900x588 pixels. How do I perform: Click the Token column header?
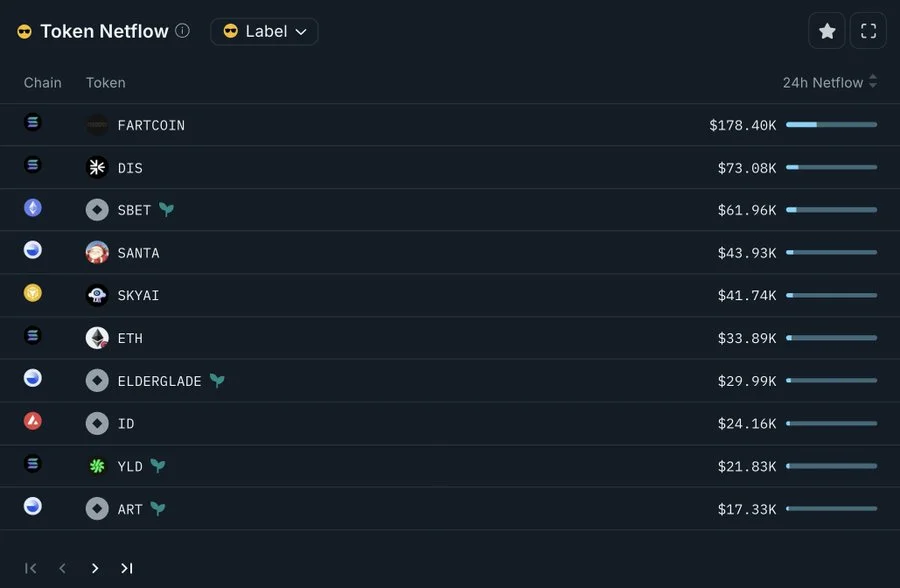pyautogui.click(x=105, y=82)
